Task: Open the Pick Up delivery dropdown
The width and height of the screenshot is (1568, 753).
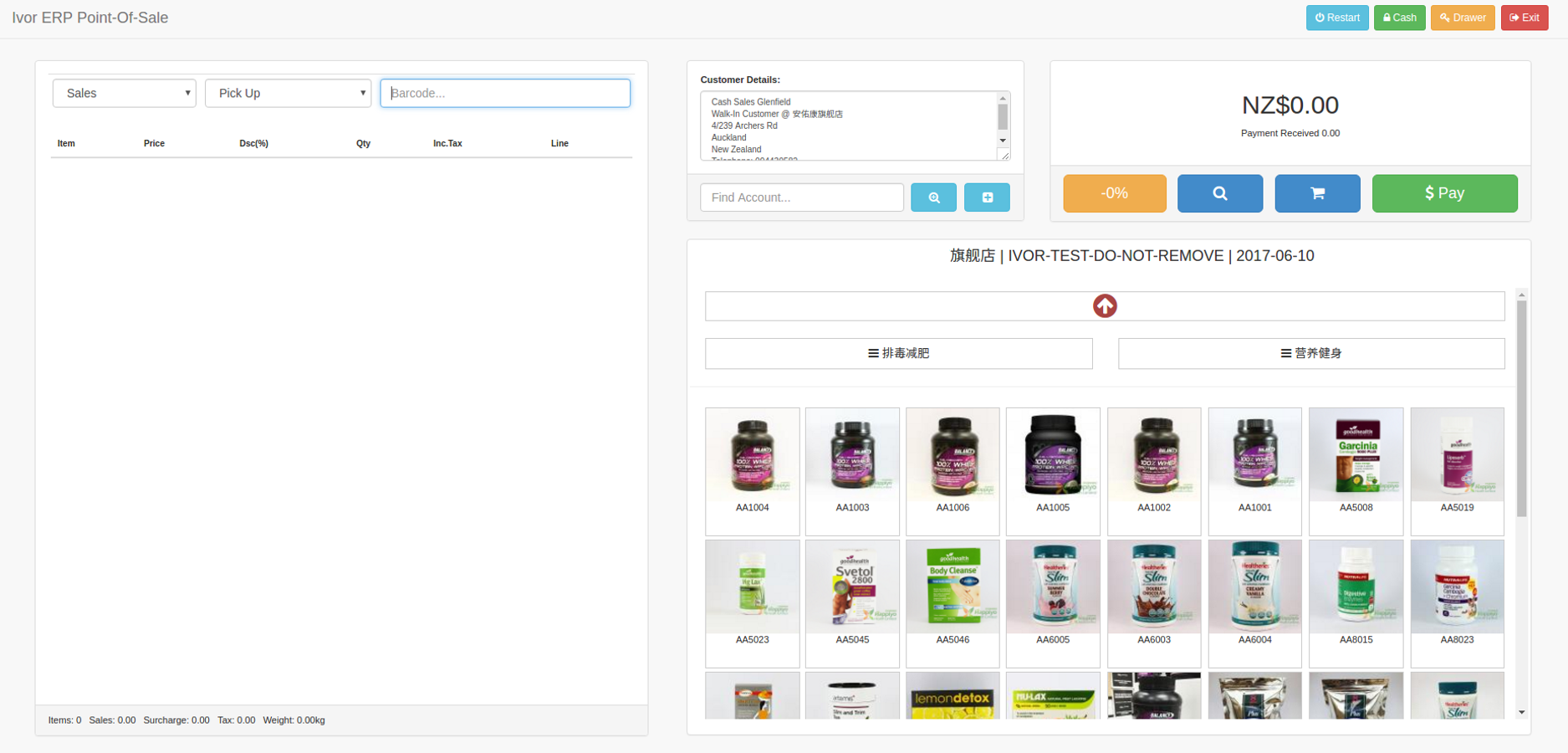Action: (289, 93)
